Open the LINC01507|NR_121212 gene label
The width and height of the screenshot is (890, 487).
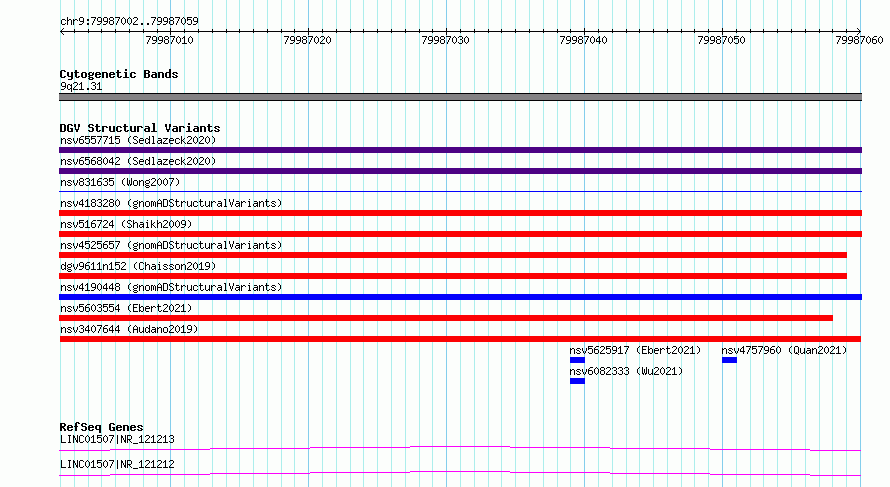tap(117, 464)
